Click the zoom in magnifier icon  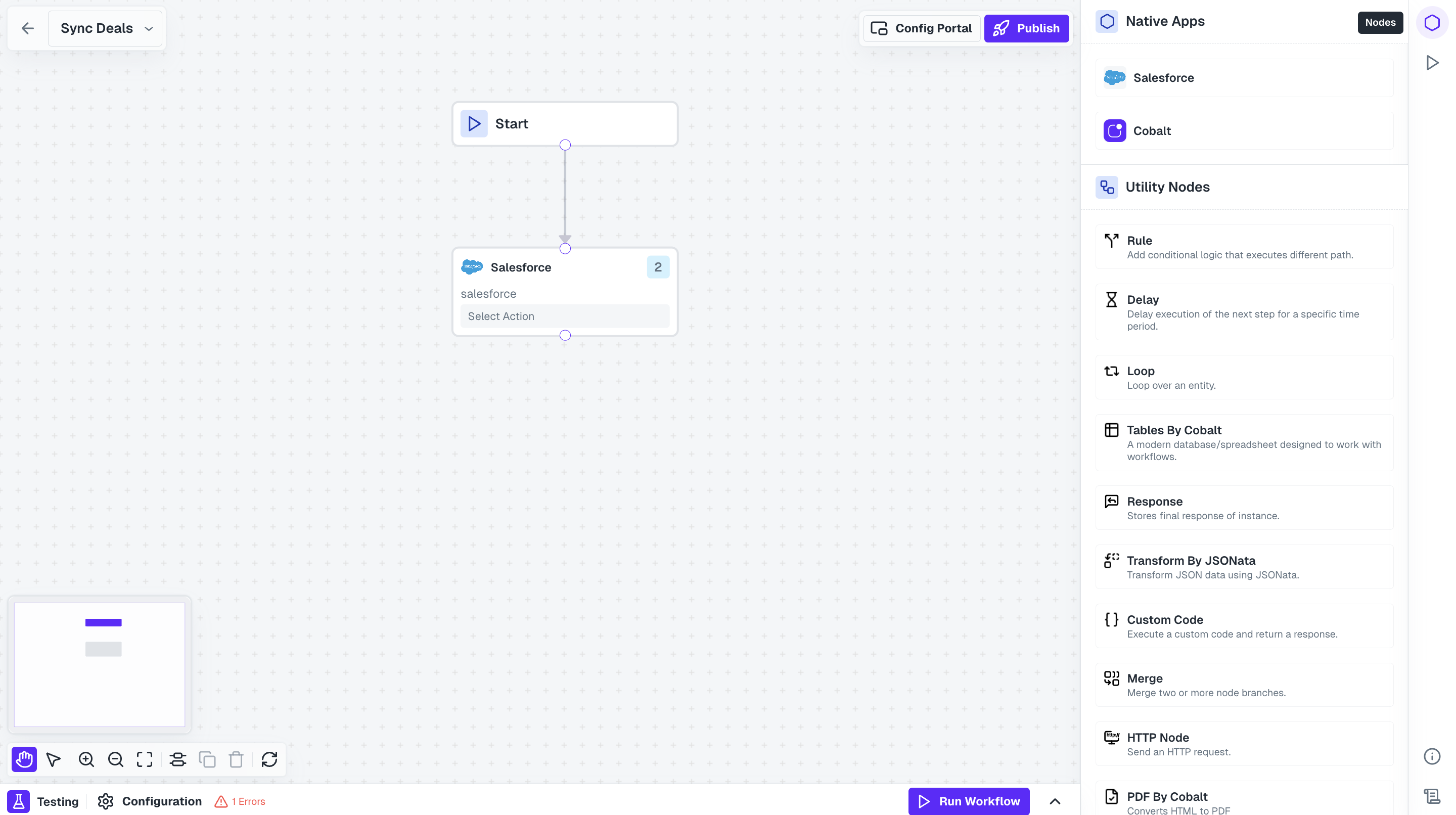pyautogui.click(x=86, y=759)
